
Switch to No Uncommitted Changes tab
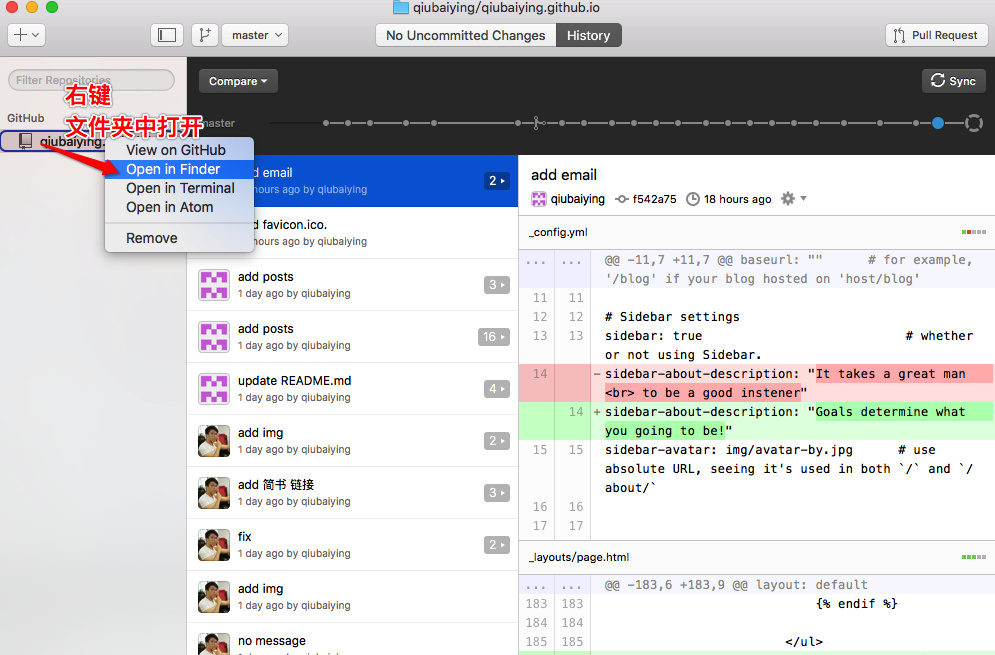[x=466, y=36]
